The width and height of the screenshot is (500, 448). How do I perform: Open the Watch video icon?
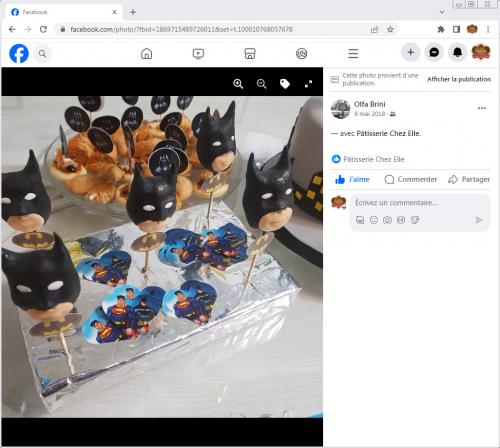tap(198, 53)
